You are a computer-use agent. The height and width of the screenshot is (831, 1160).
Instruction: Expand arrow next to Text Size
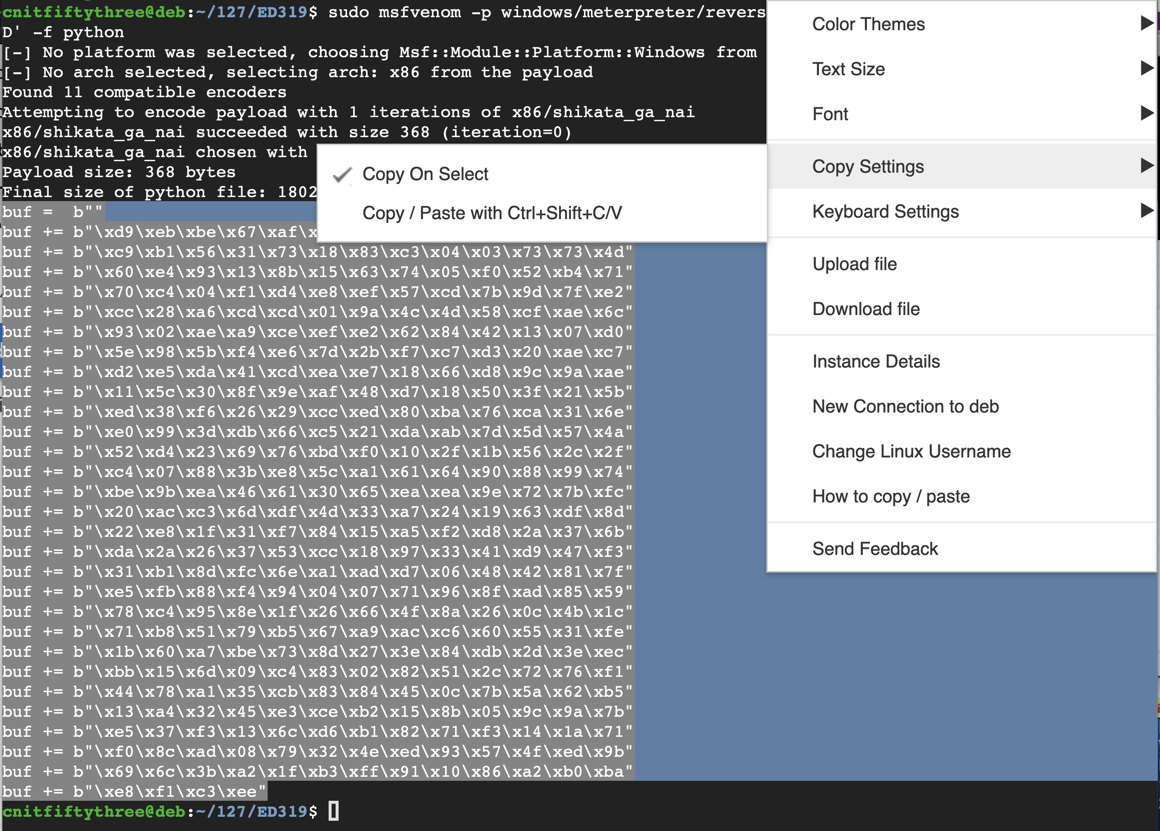coord(1146,68)
